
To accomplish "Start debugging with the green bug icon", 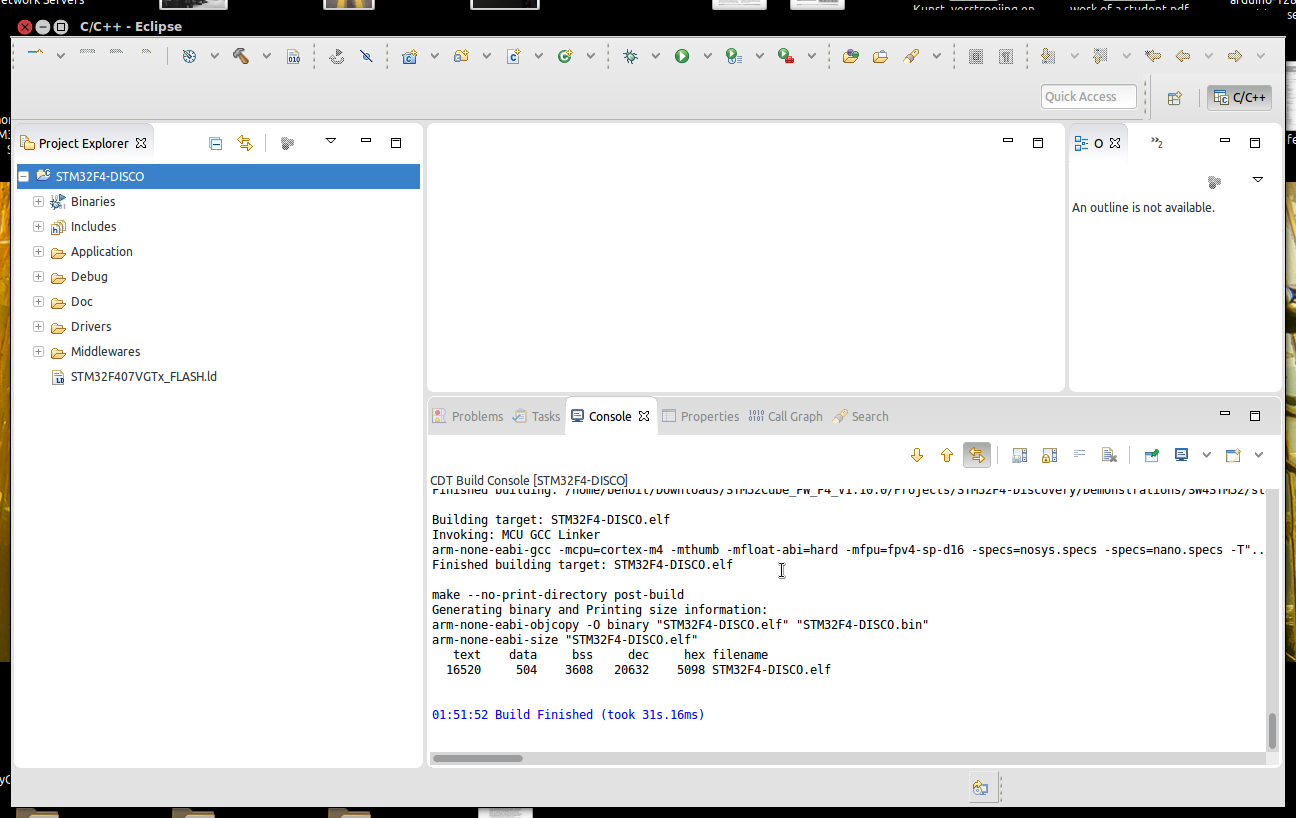I will 630,56.
